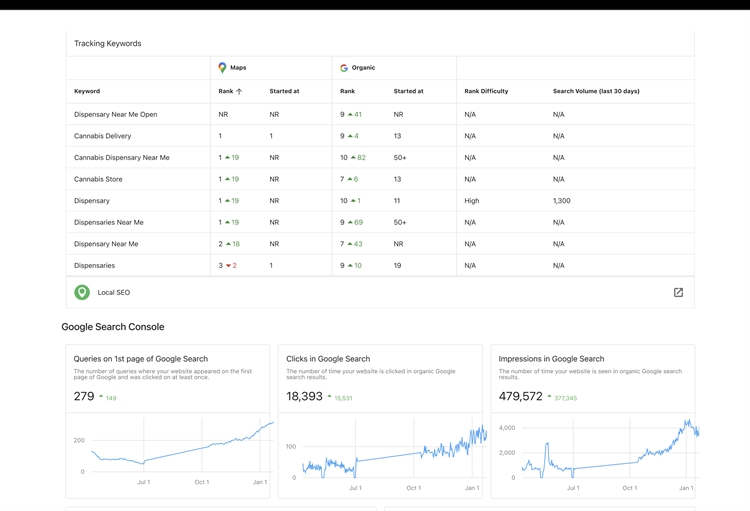Sort by Maps Rank arrow
The width and height of the screenshot is (750, 511).
tap(239, 91)
